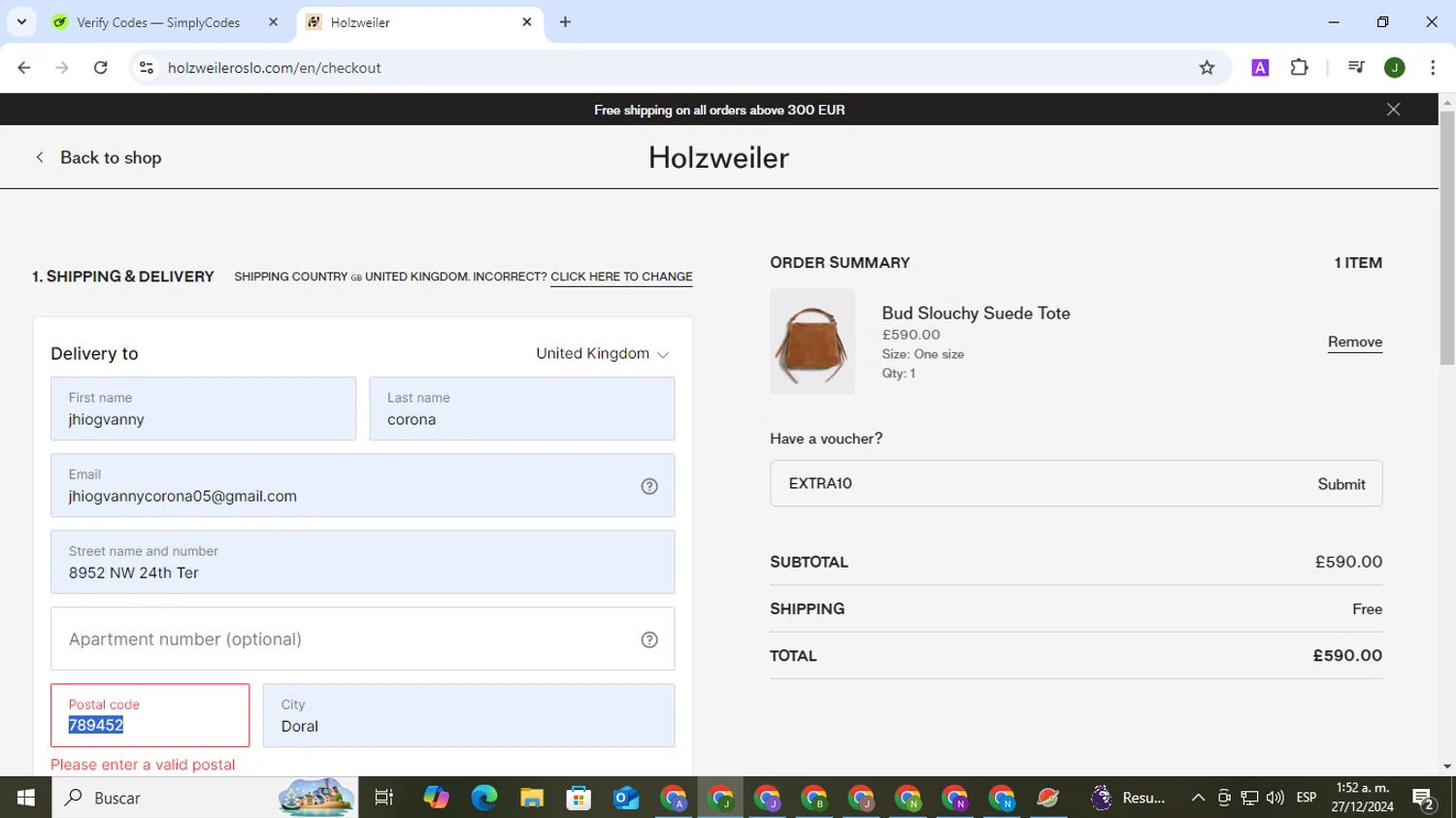Open a new browser tab

[565, 22]
